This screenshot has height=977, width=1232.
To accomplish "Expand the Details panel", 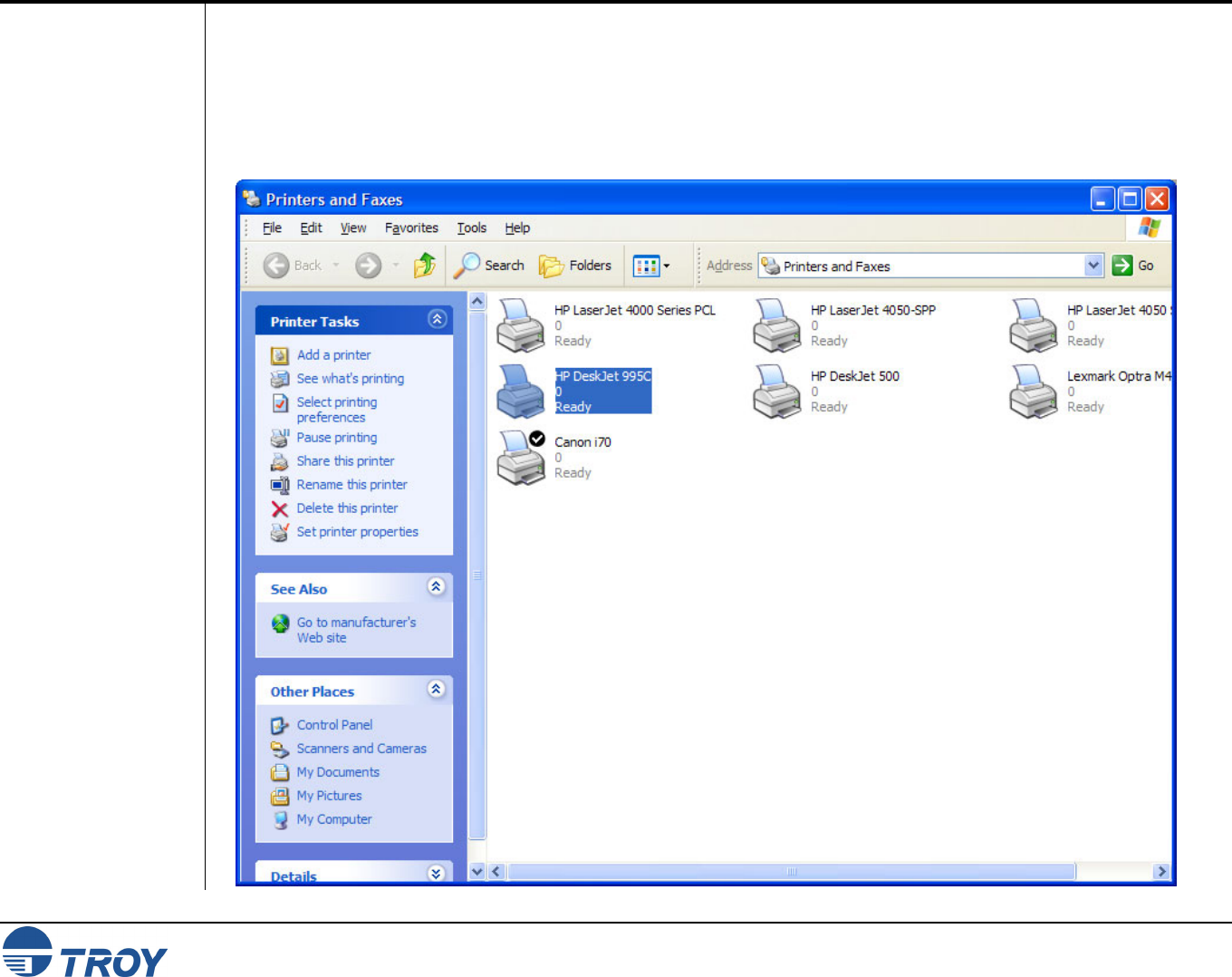I will [437, 874].
